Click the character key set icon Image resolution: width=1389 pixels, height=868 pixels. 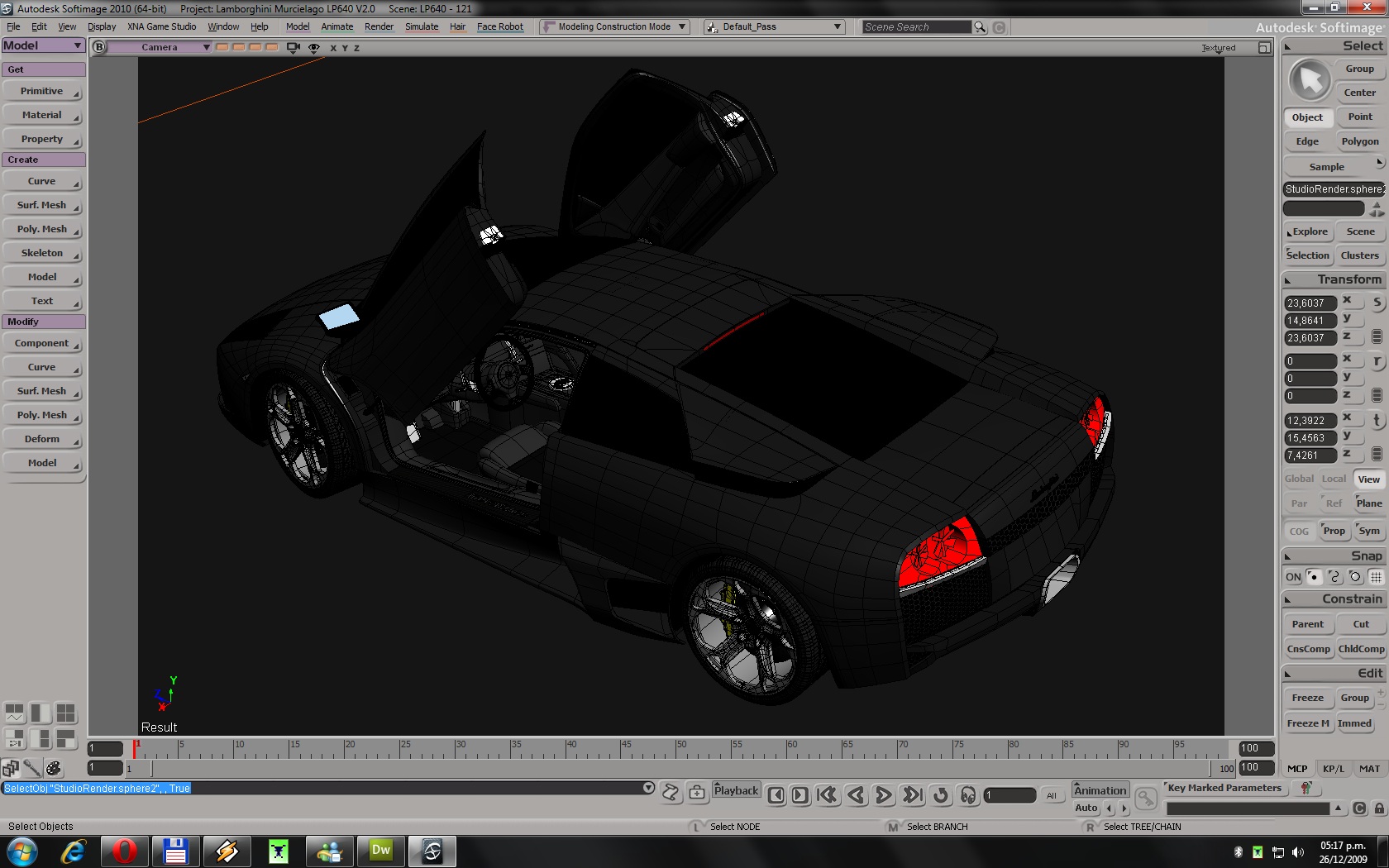click(1306, 788)
